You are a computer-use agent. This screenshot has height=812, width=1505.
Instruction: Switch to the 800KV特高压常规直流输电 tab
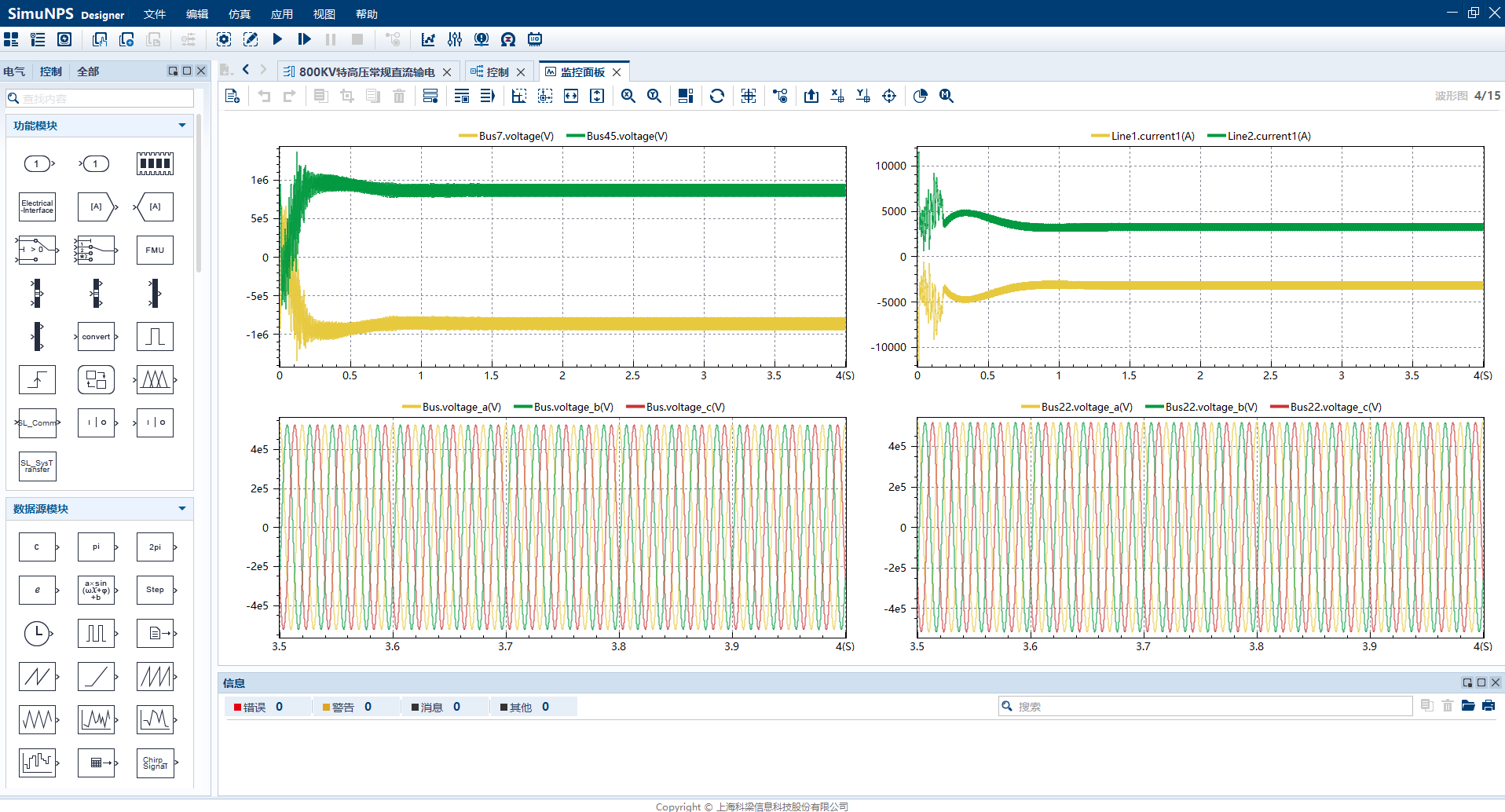click(367, 72)
